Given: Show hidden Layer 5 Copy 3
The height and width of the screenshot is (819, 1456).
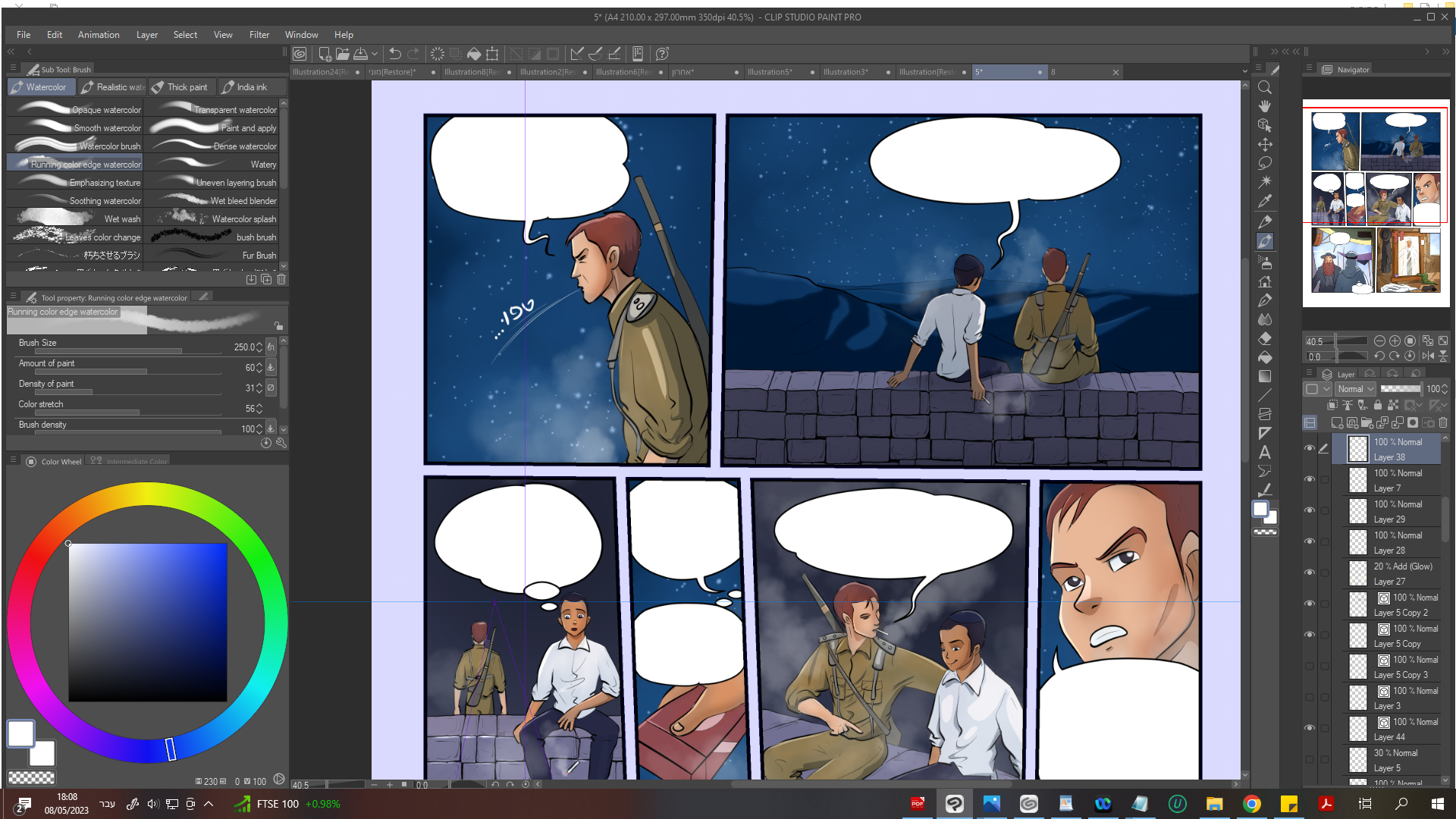Looking at the screenshot, I should click(x=1310, y=667).
